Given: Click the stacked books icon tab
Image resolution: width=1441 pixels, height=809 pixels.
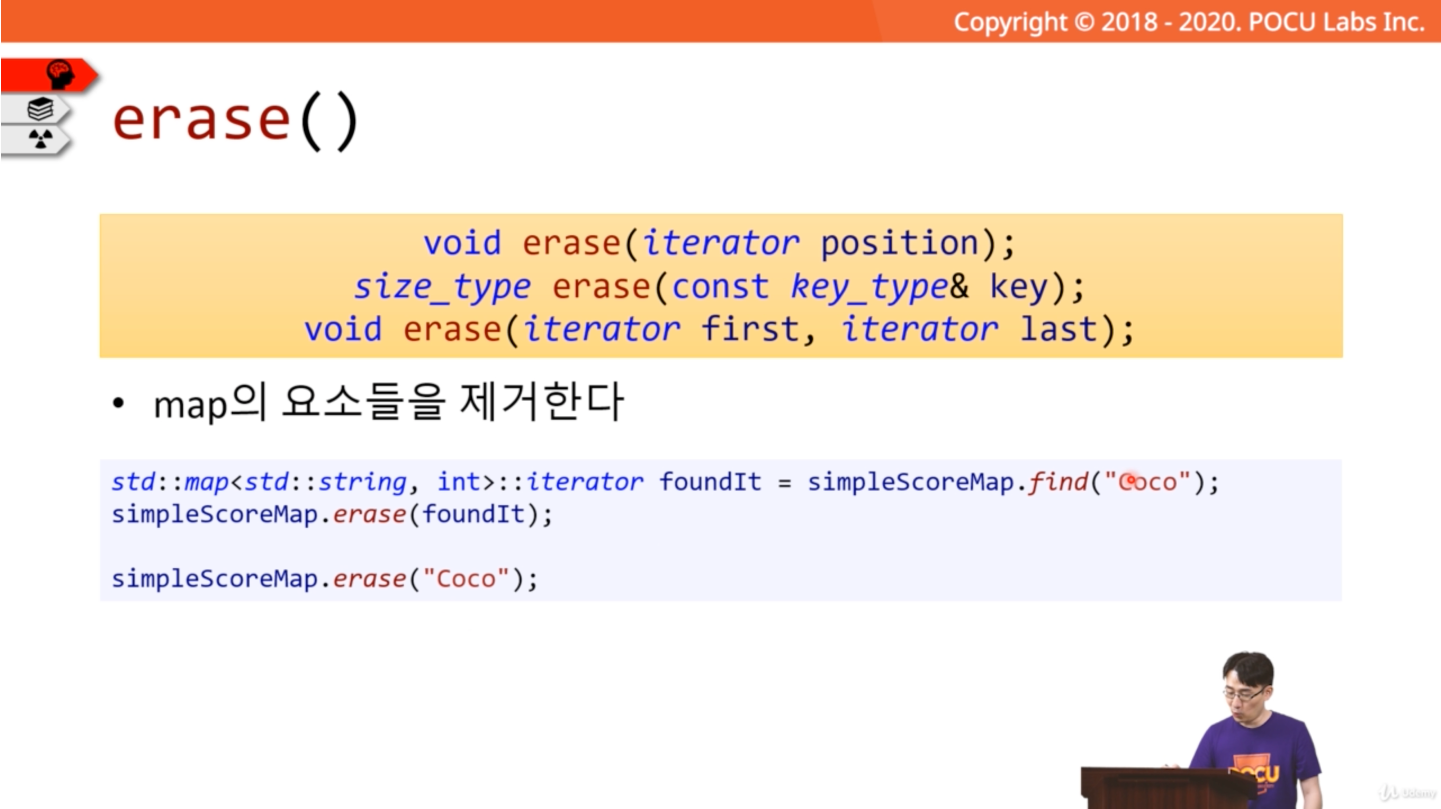Looking at the screenshot, I should [38, 109].
